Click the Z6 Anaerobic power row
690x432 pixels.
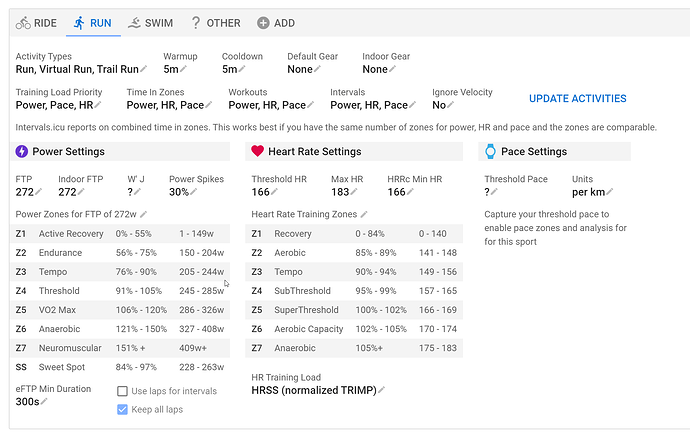point(120,329)
